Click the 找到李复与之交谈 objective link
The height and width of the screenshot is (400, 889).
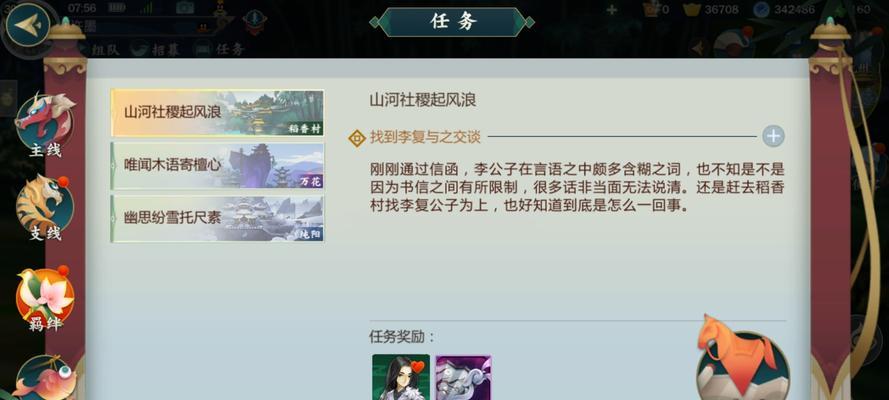425,137
